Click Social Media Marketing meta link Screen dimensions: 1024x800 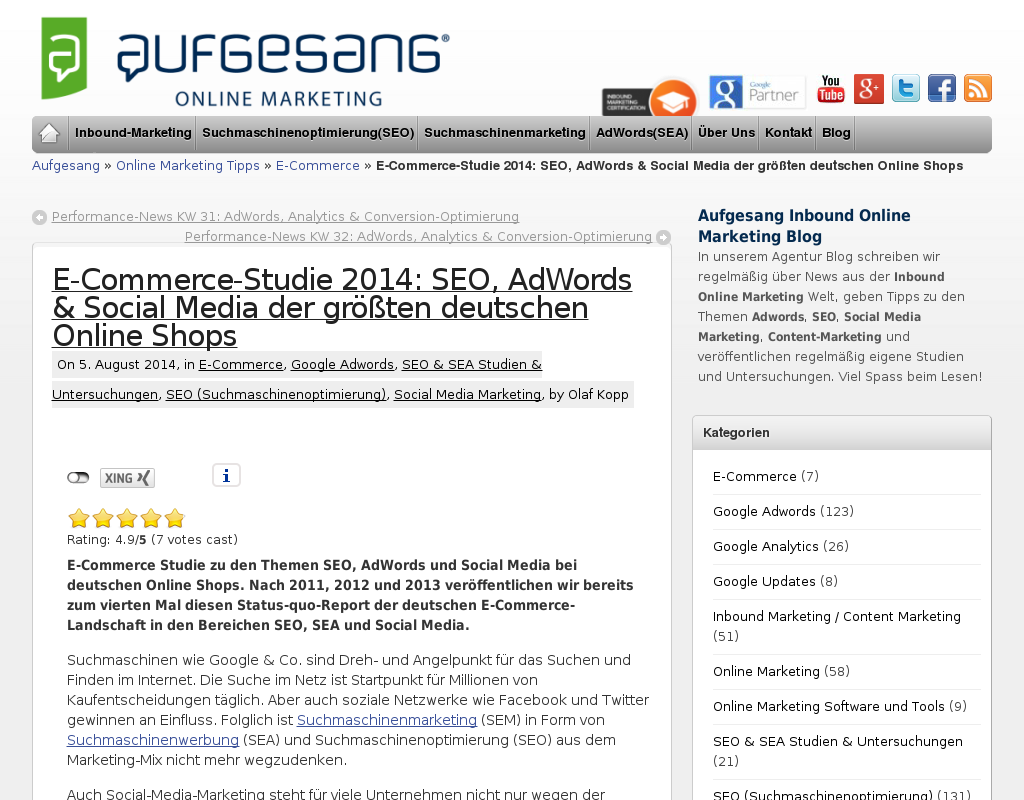point(468,394)
